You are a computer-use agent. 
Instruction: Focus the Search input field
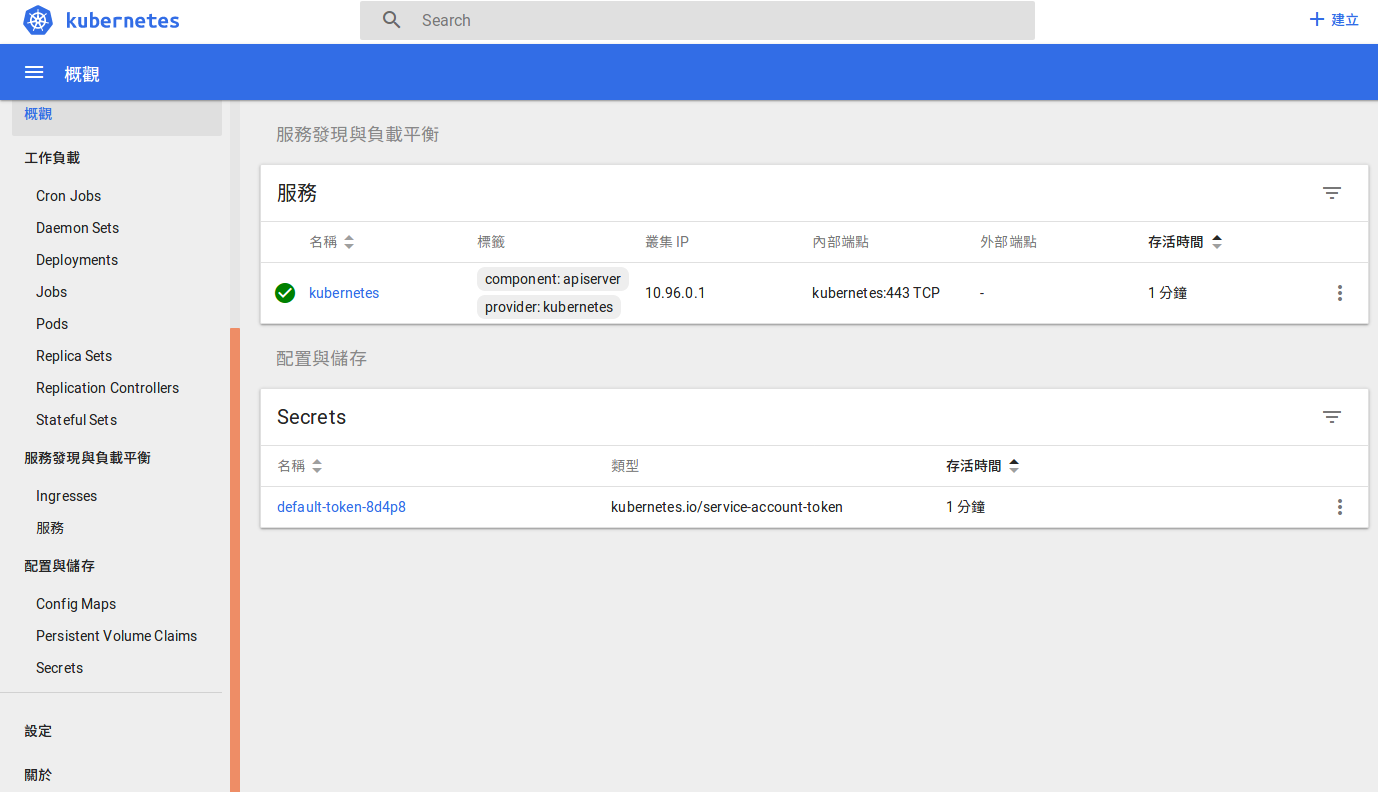tap(697, 20)
